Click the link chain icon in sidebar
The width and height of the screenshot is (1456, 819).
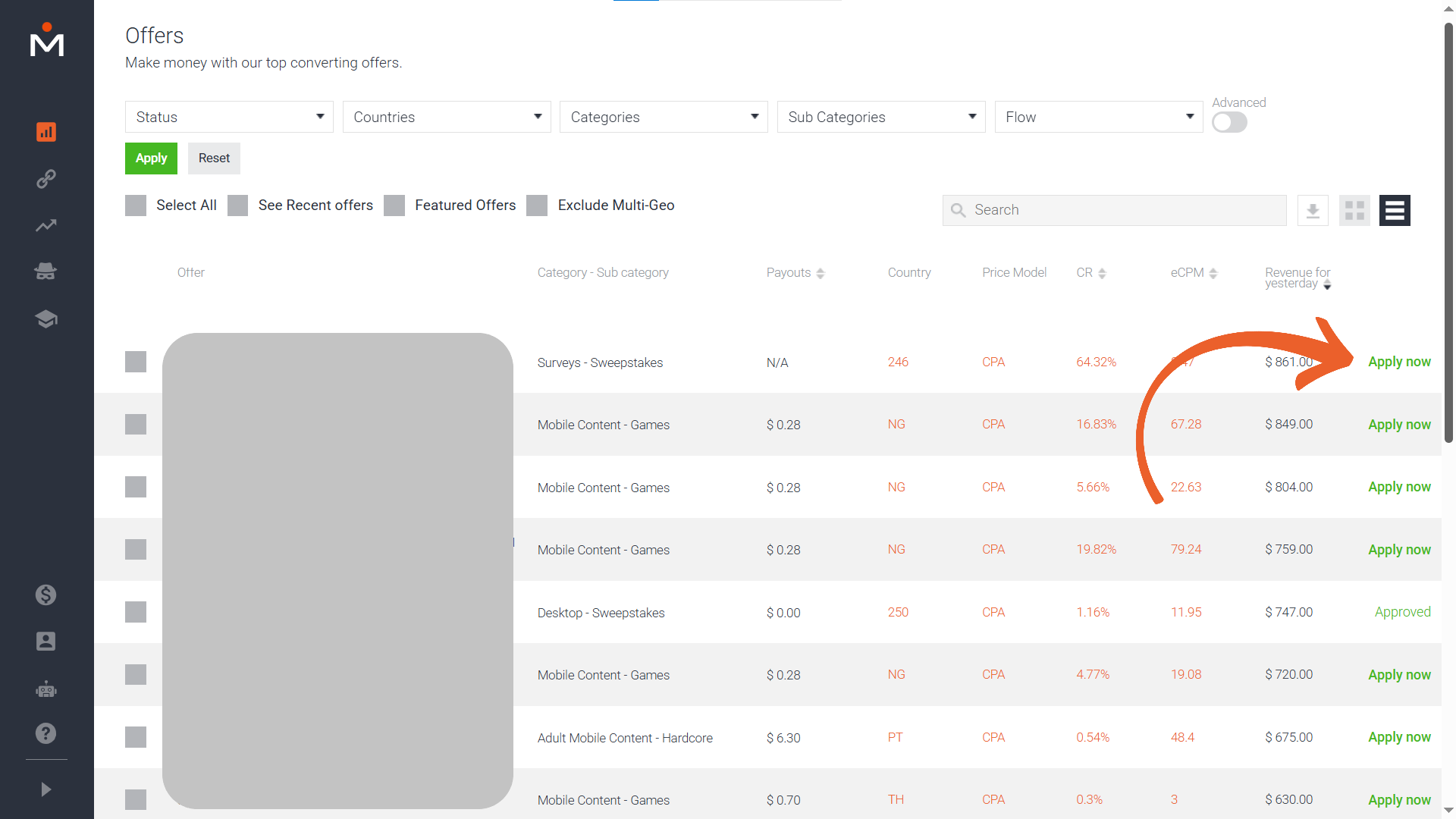pyautogui.click(x=46, y=179)
